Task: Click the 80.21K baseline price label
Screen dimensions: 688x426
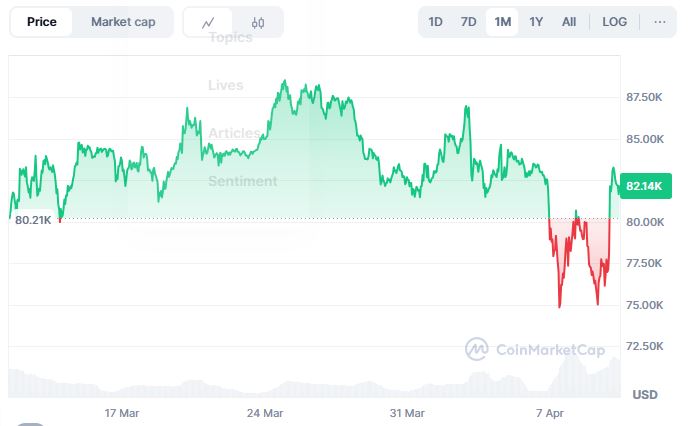Action: tap(33, 220)
